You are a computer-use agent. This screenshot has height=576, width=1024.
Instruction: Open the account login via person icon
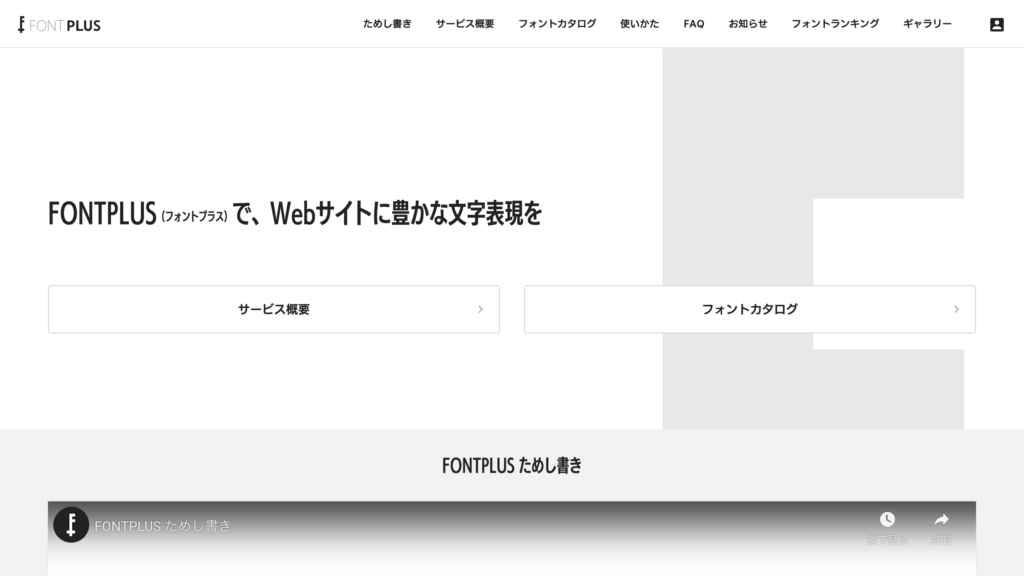coord(996,24)
